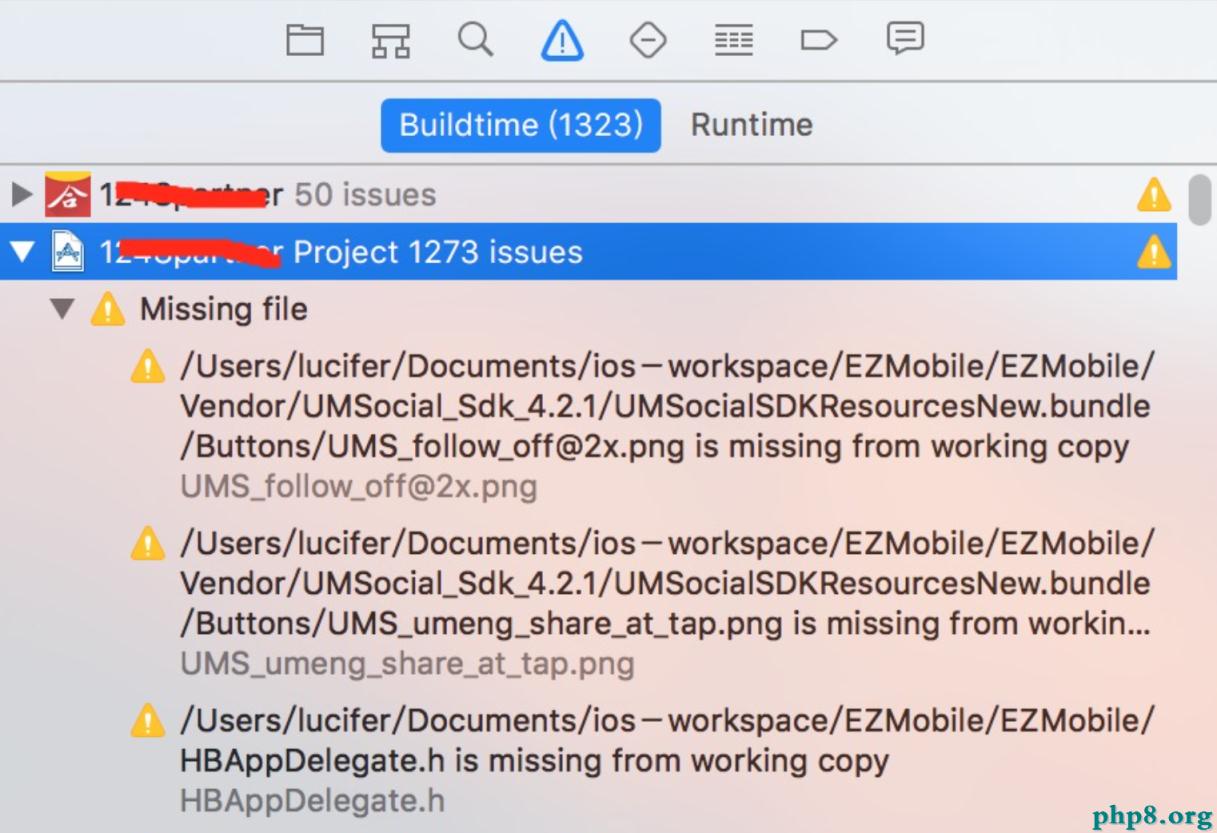This screenshot has height=833, width=1217.
Task: Click the warning badge on the Project 1273 issues row
Action: pyautogui.click(x=1153, y=252)
